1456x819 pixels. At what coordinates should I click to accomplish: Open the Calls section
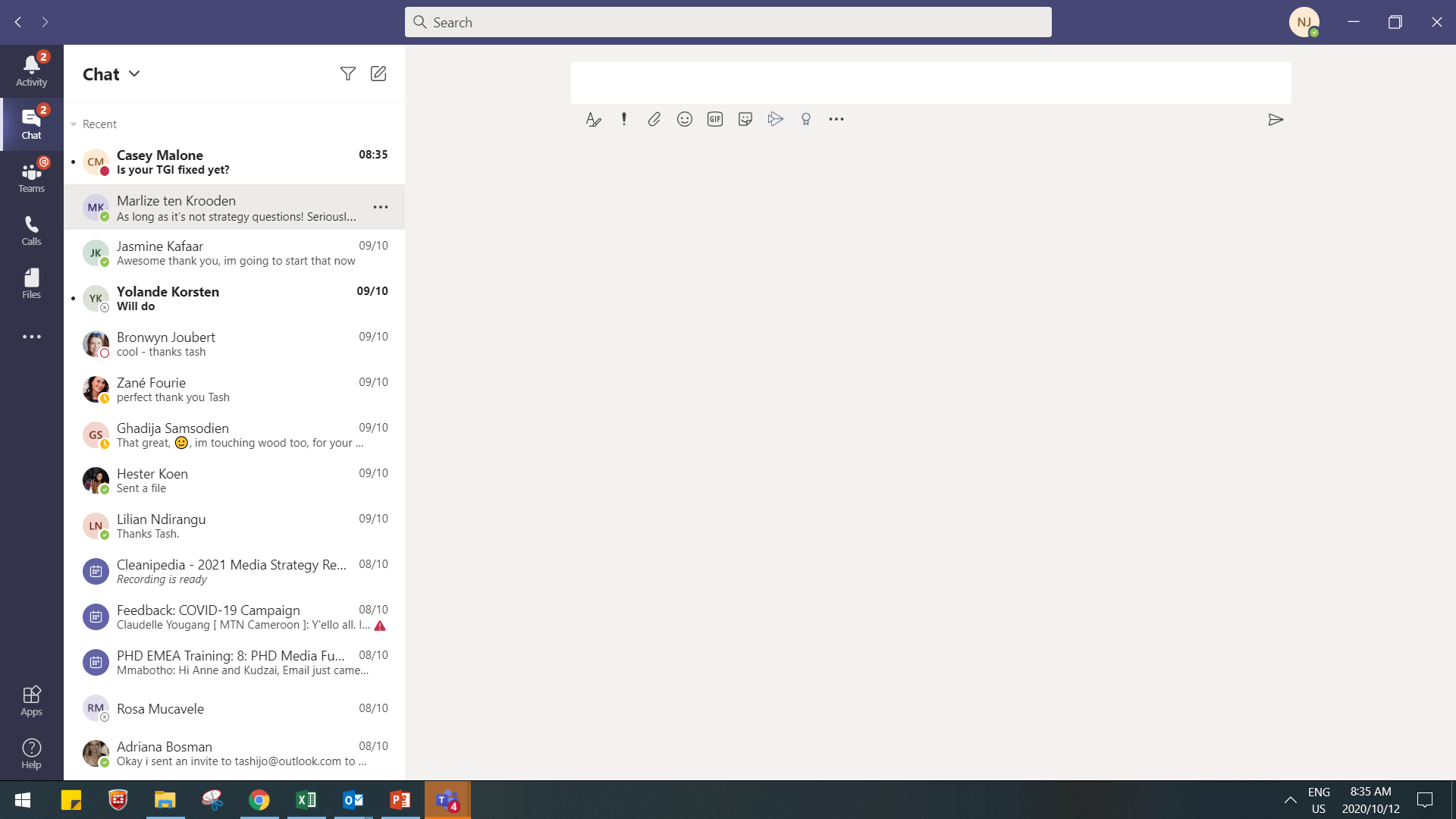[31, 230]
